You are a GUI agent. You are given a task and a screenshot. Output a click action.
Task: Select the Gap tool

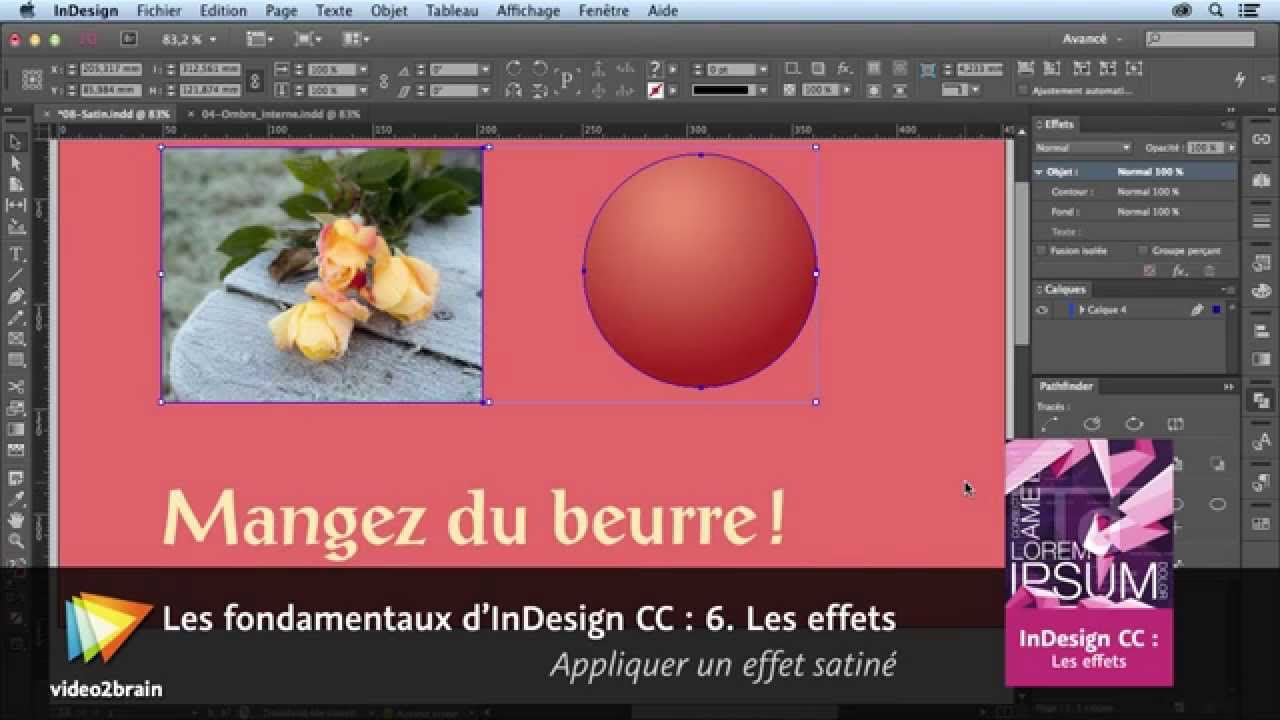pyautogui.click(x=16, y=205)
